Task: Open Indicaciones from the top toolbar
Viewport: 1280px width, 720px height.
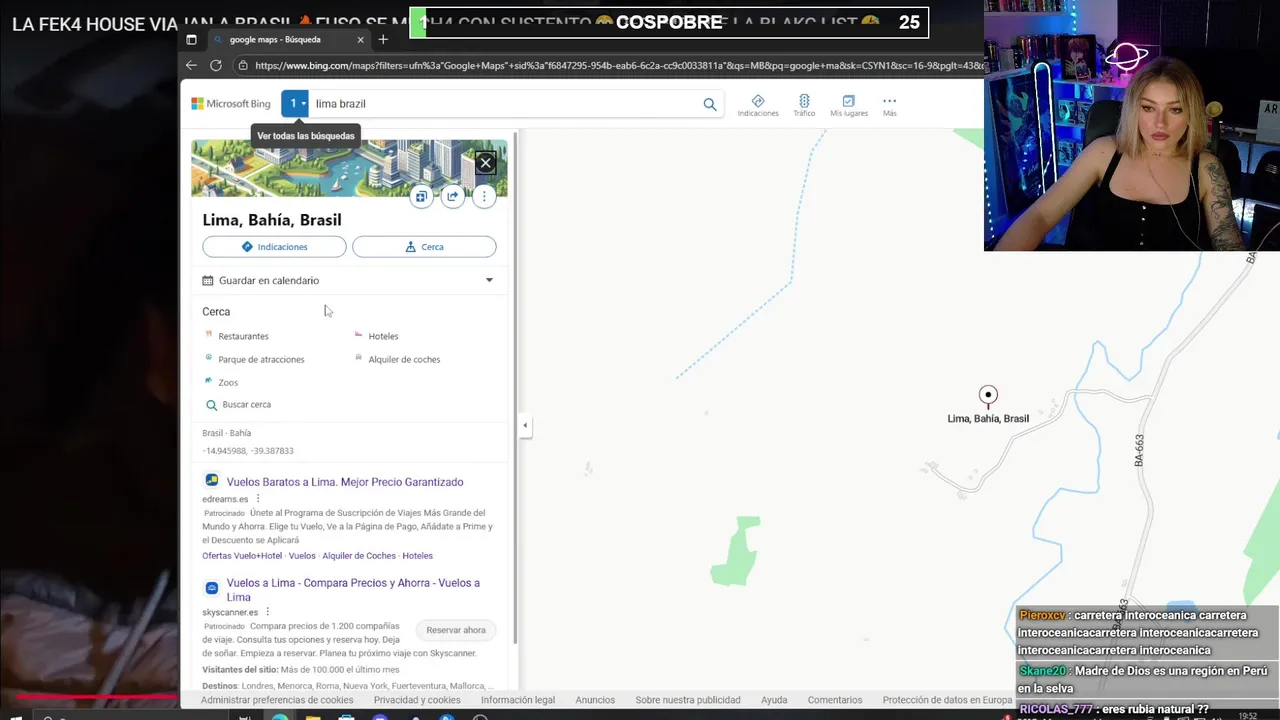Action: [758, 105]
